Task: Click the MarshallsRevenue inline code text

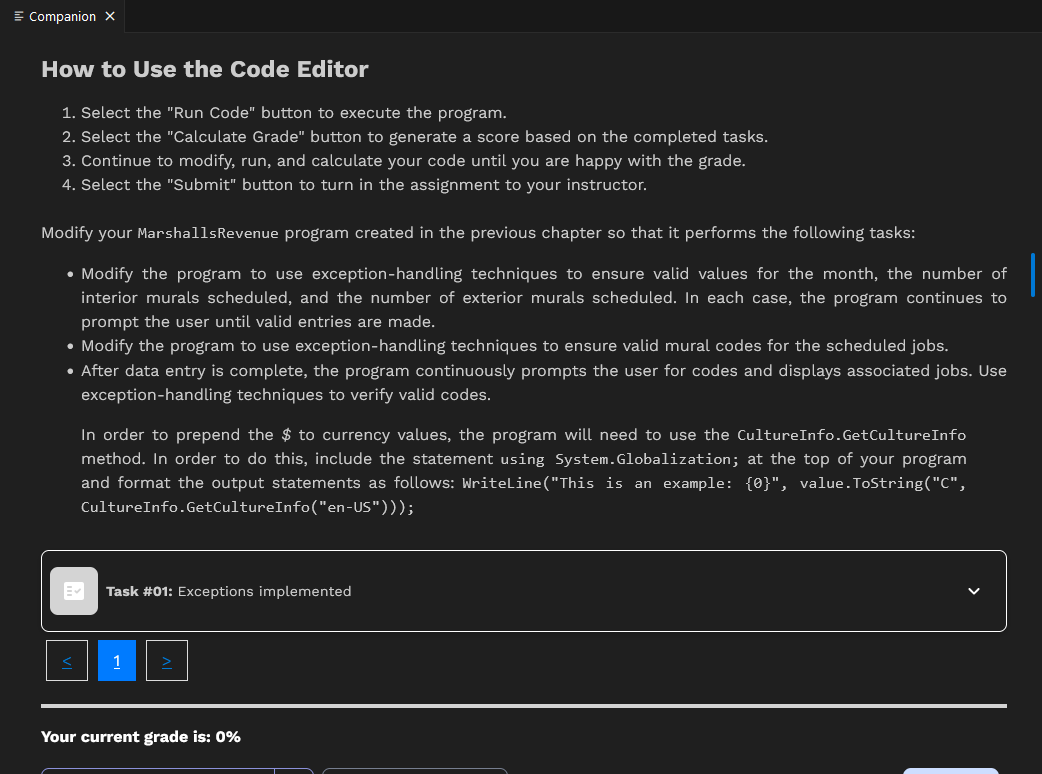Action: [210, 233]
